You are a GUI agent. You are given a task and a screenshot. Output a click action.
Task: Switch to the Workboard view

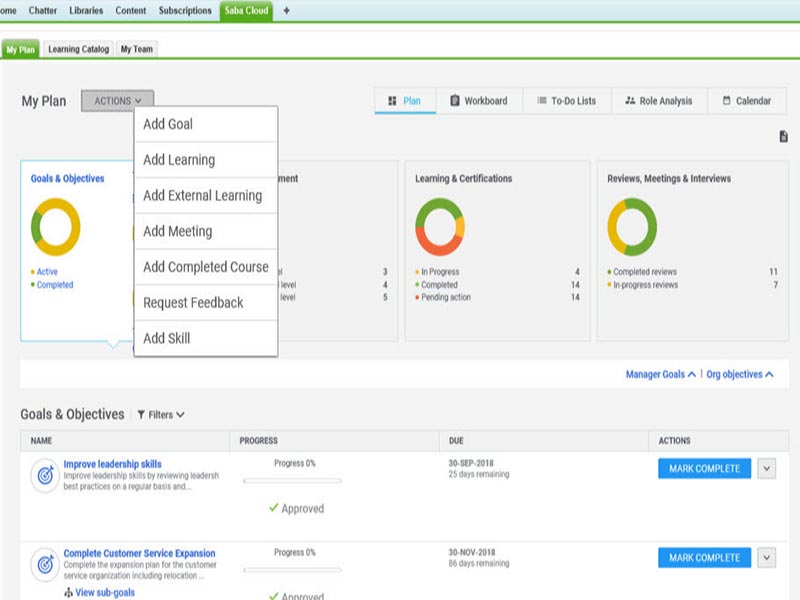pos(478,101)
